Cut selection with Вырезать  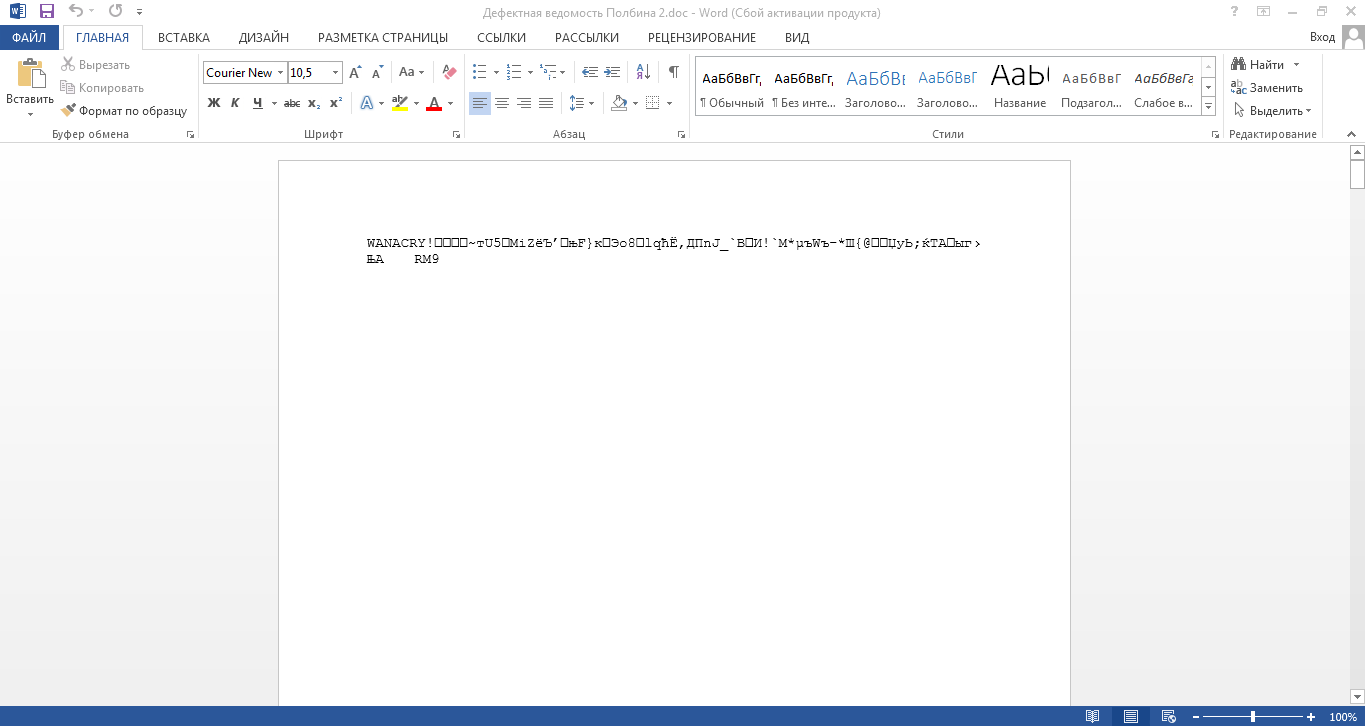96,65
